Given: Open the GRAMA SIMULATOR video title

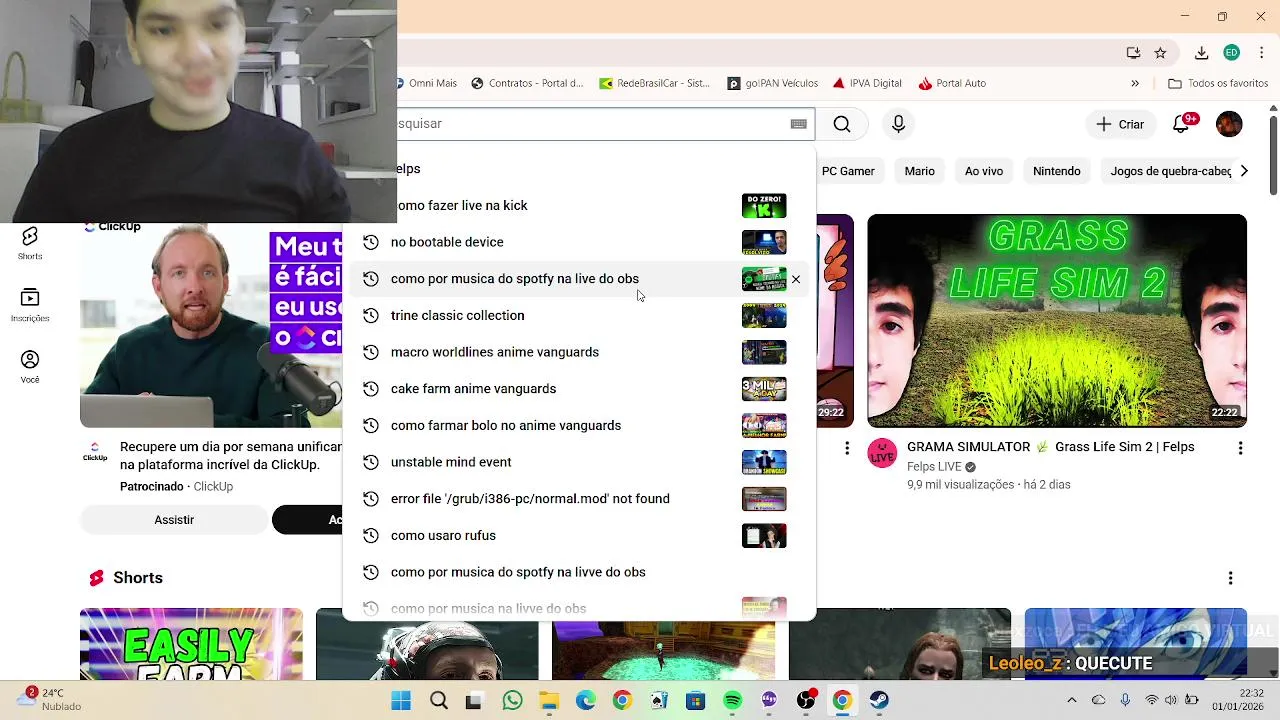Looking at the screenshot, I should [x=1050, y=447].
